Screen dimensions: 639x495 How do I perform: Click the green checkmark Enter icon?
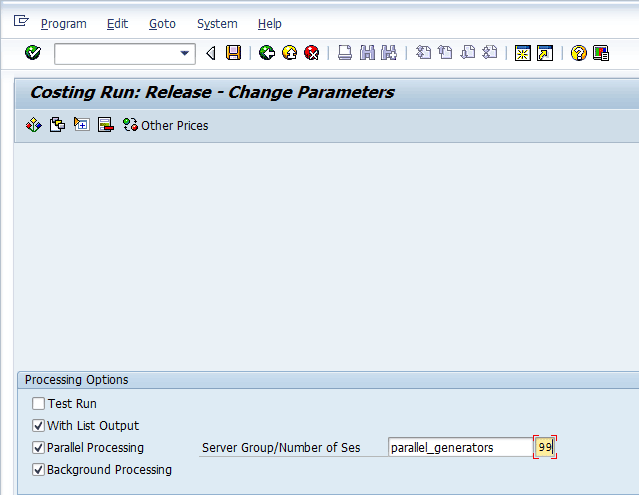click(33, 53)
